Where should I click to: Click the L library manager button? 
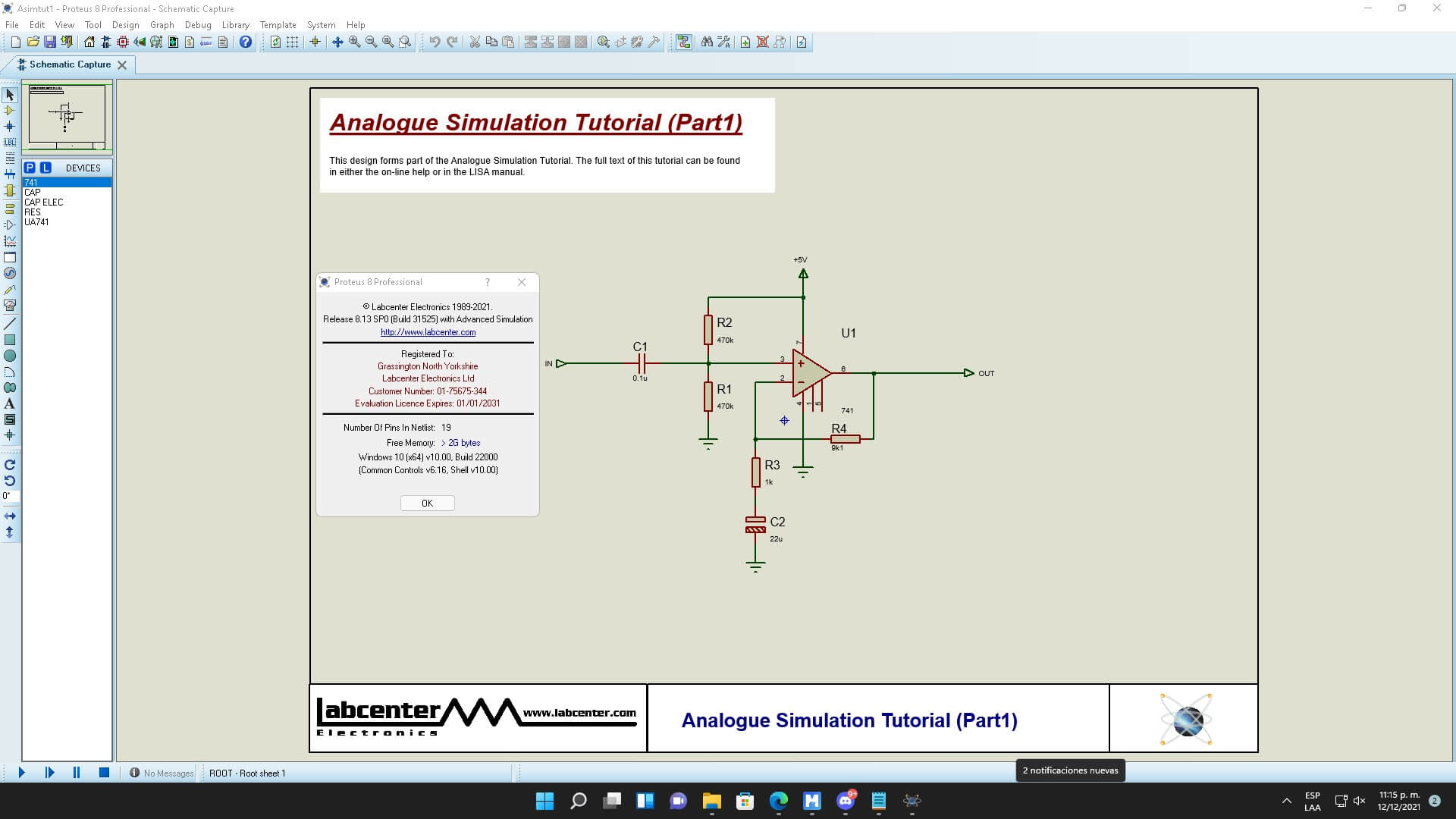(45, 168)
